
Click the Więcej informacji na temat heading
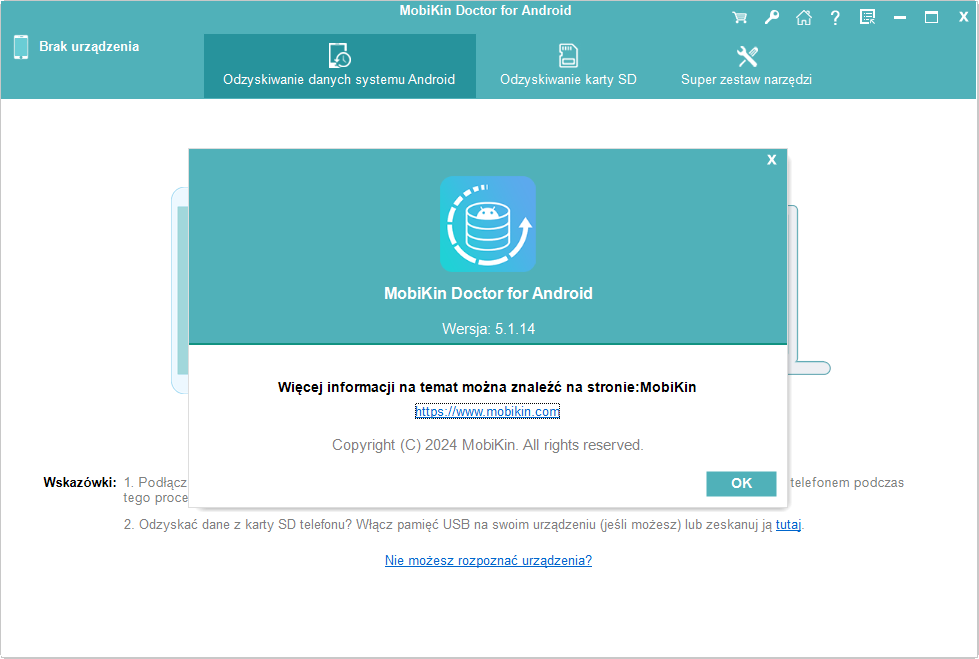coord(487,387)
